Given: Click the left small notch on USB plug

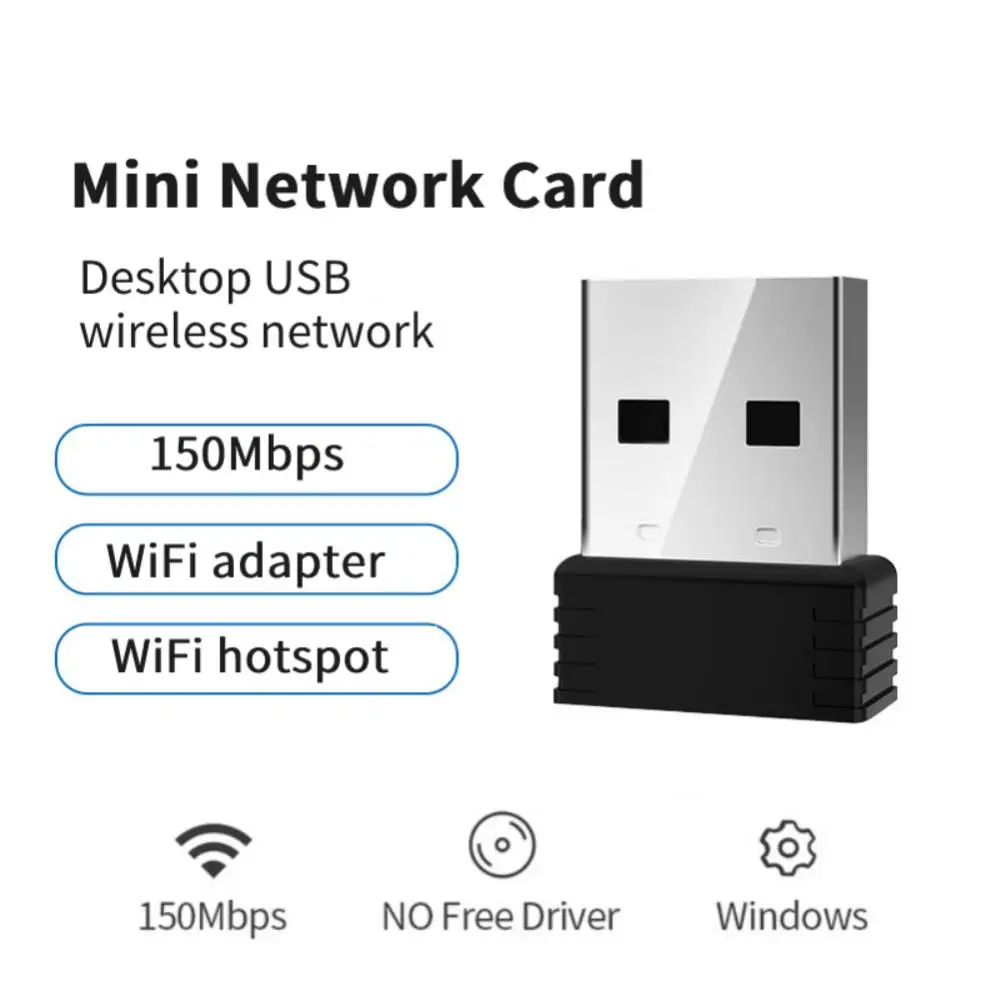Looking at the screenshot, I should click(649, 531).
